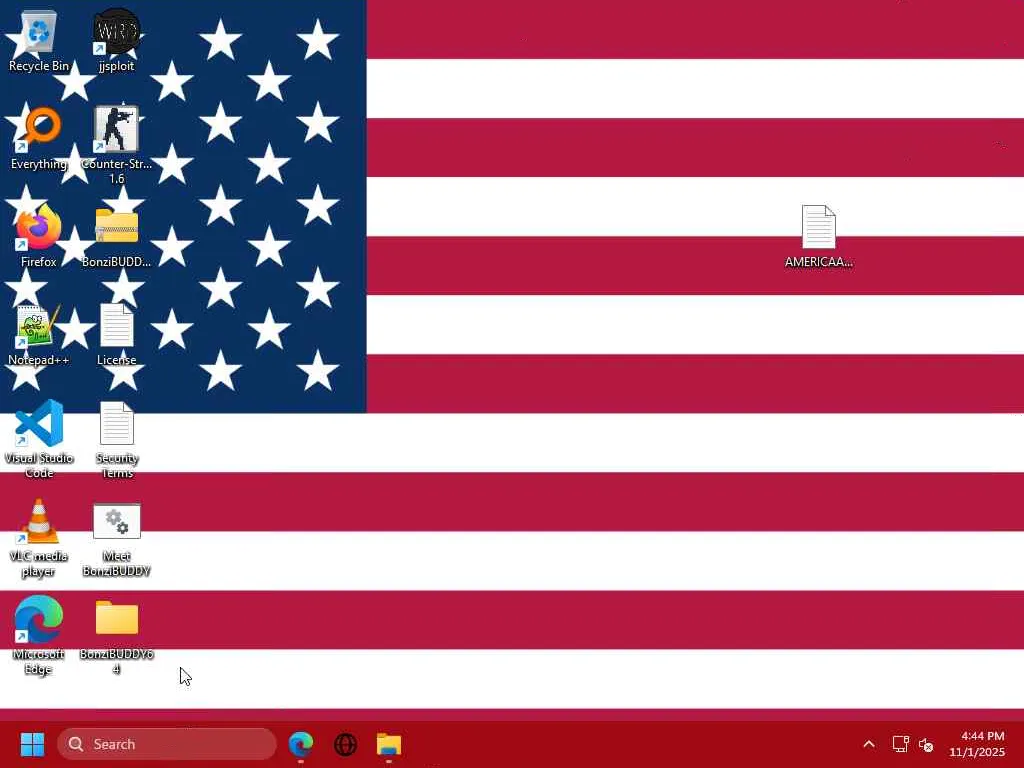Select the Security Terms document
The height and width of the screenshot is (768, 1024).
pyautogui.click(x=116, y=439)
